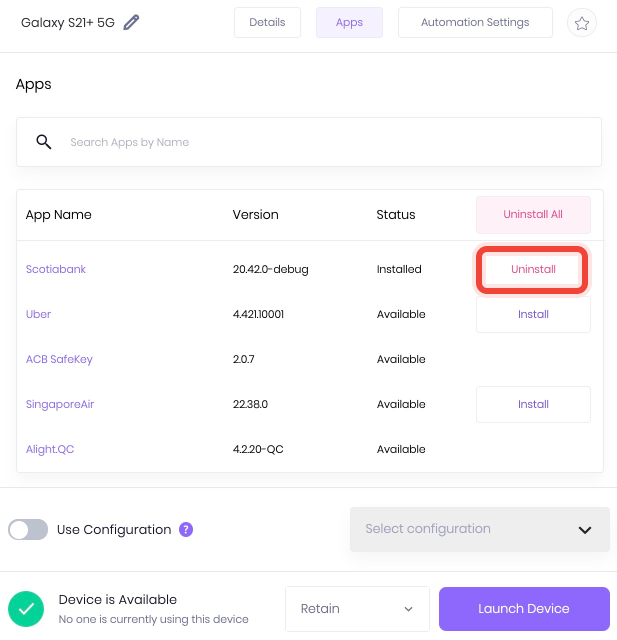Image resolution: width=617 pixels, height=640 pixels.
Task: Click the Device is Available text
Action: click(118, 600)
